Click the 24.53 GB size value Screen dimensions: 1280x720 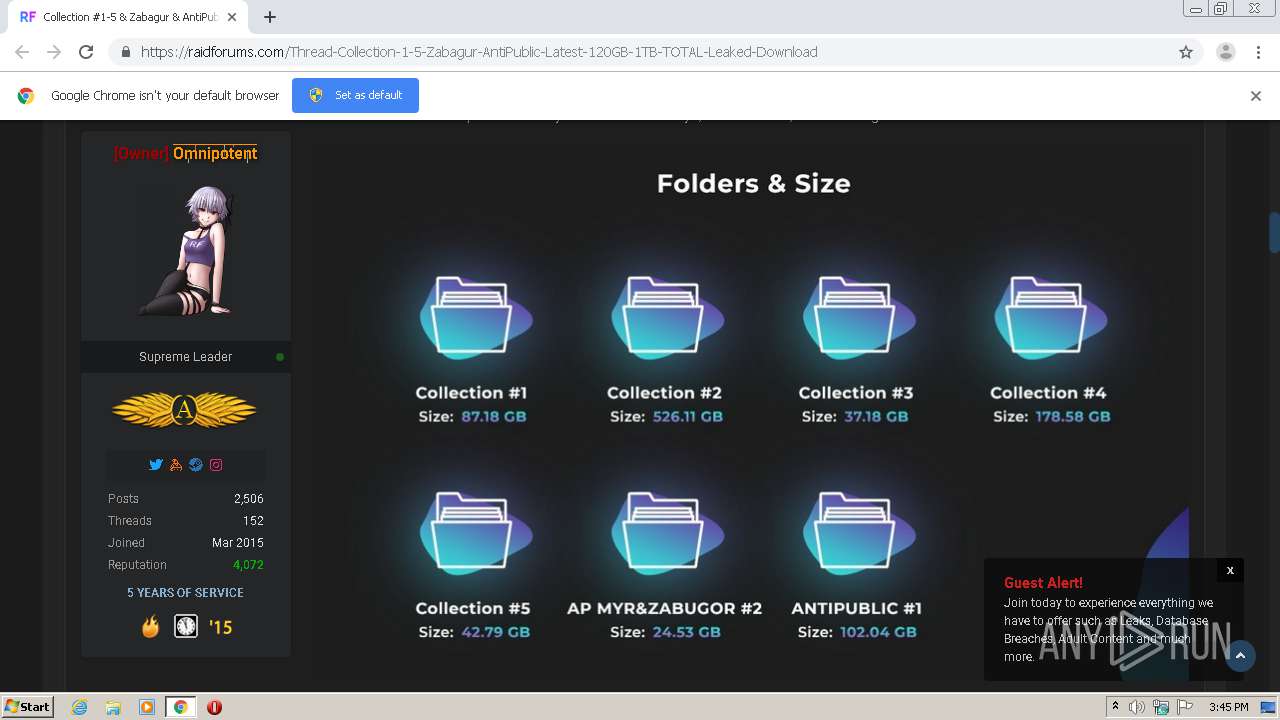(686, 632)
